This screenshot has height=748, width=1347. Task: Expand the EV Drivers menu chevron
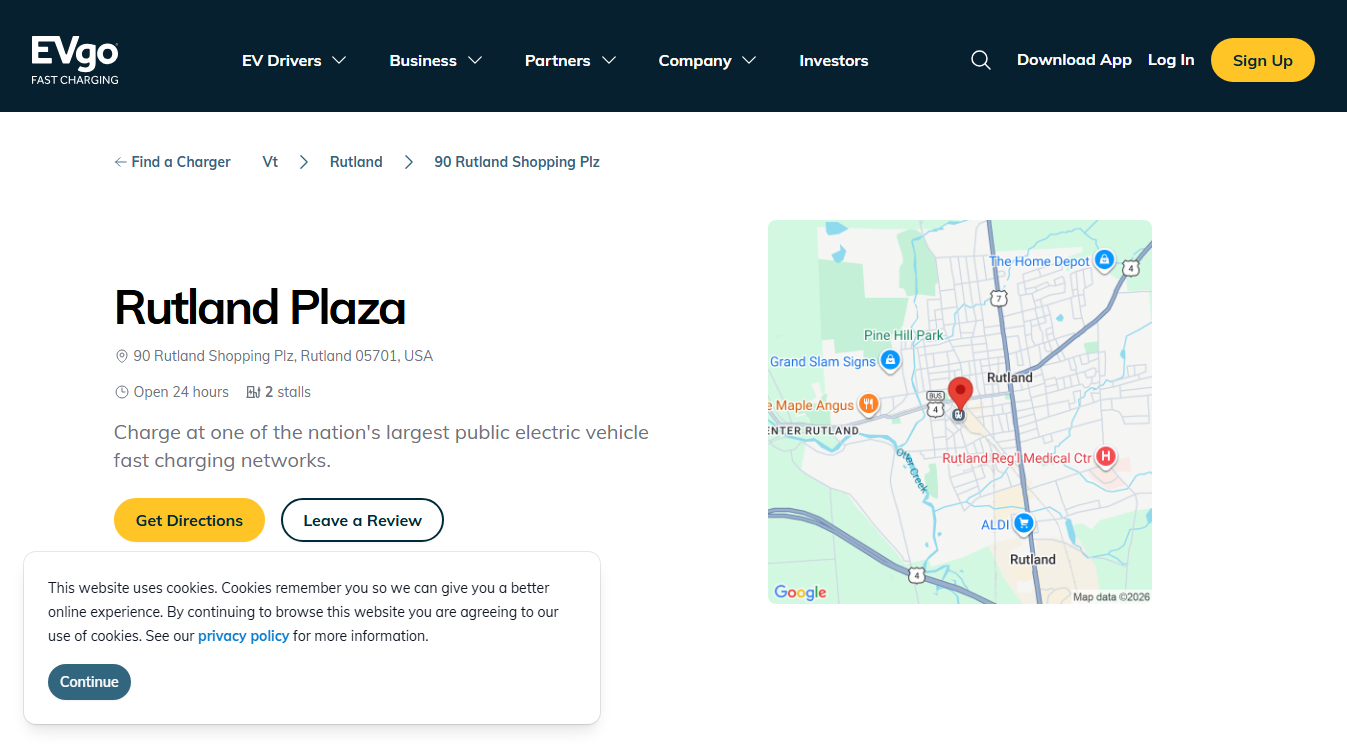[x=339, y=60]
